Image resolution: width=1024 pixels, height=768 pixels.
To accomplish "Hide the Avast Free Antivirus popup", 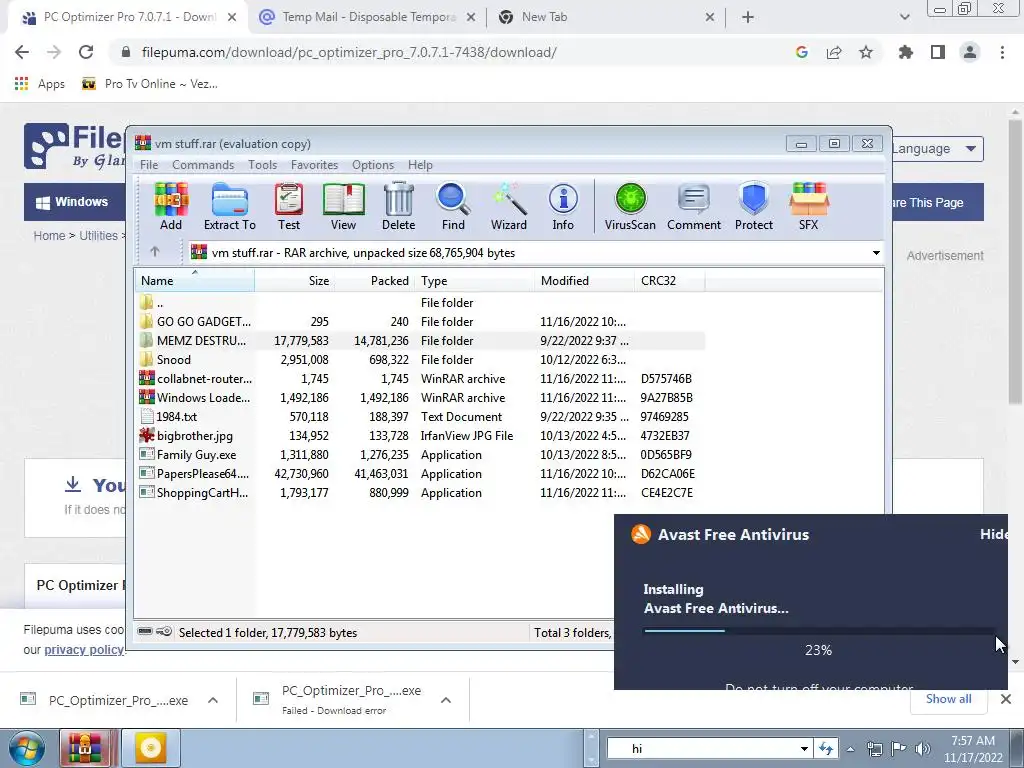I will pyautogui.click(x=993, y=534).
